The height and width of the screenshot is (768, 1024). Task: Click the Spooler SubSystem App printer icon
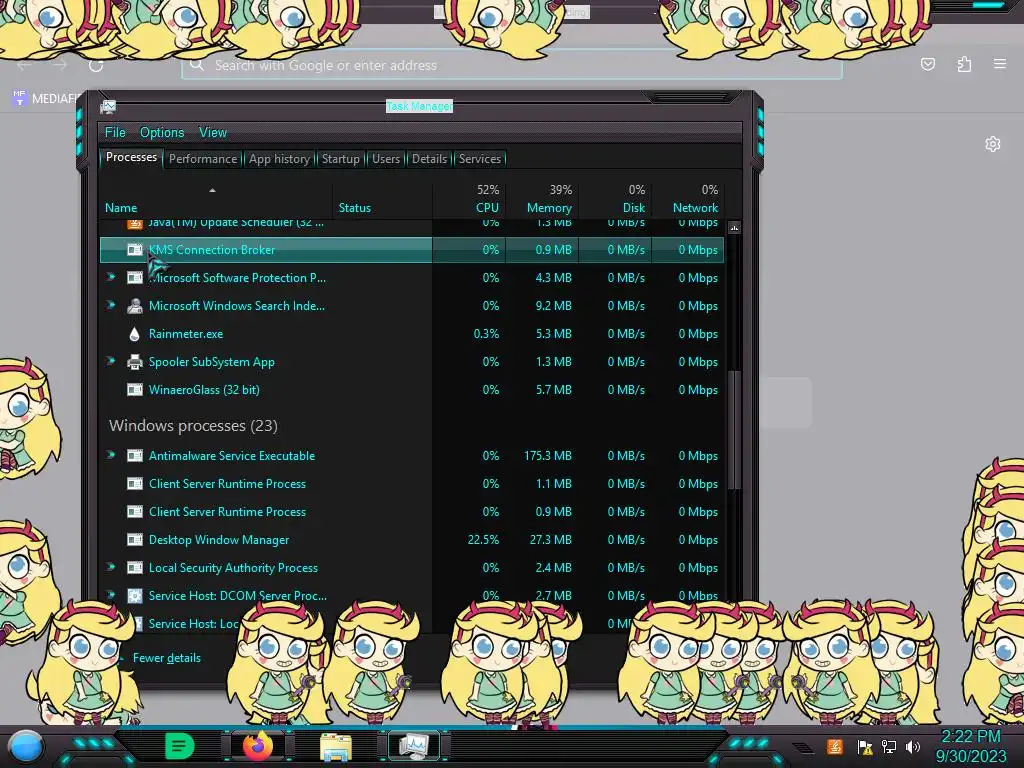tap(135, 362)
